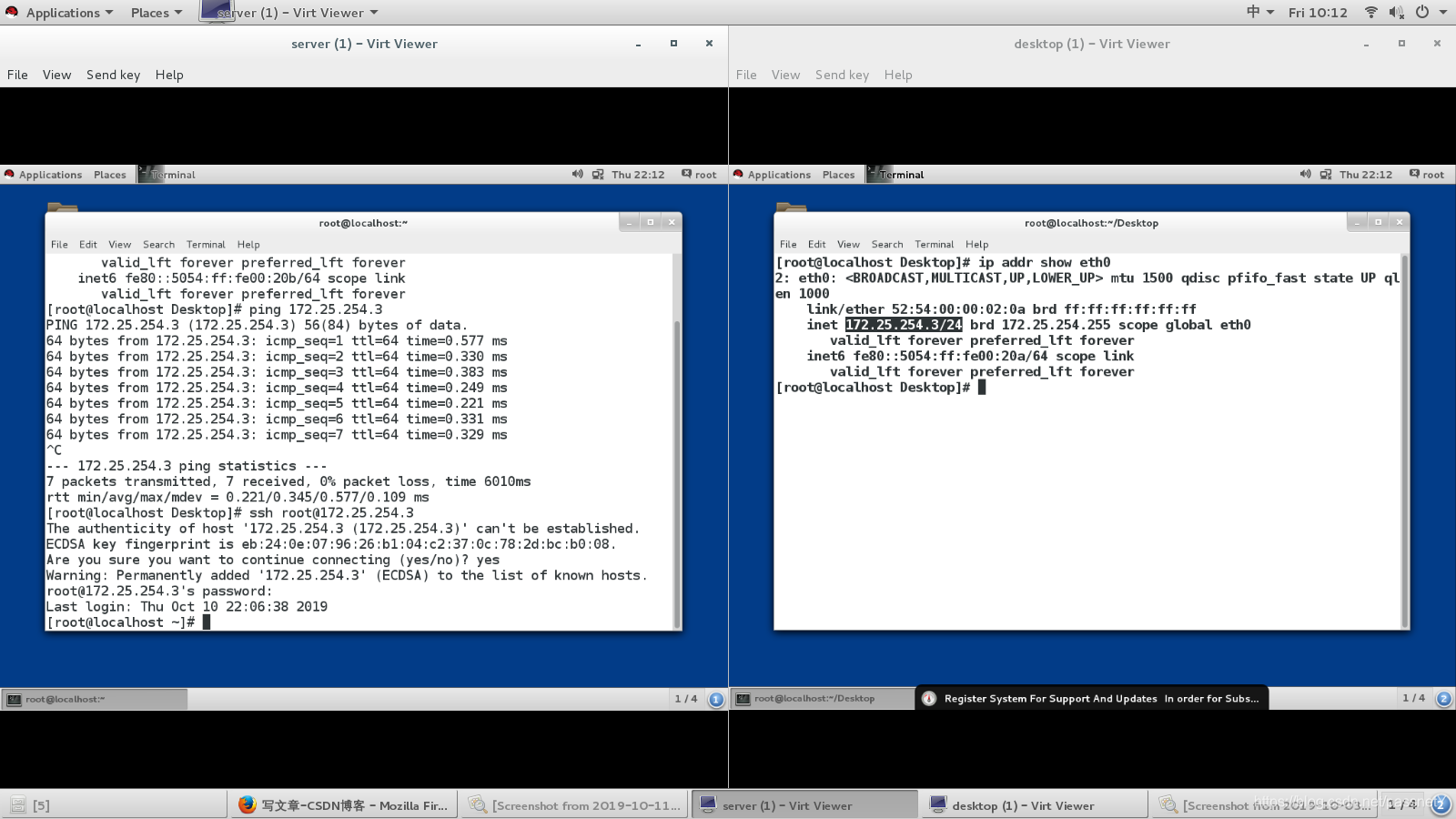1456x819 pixels.
Task: Open Terminal menu in desktop guest terminal
Action: pyautogui.click(x=935, y=244)
